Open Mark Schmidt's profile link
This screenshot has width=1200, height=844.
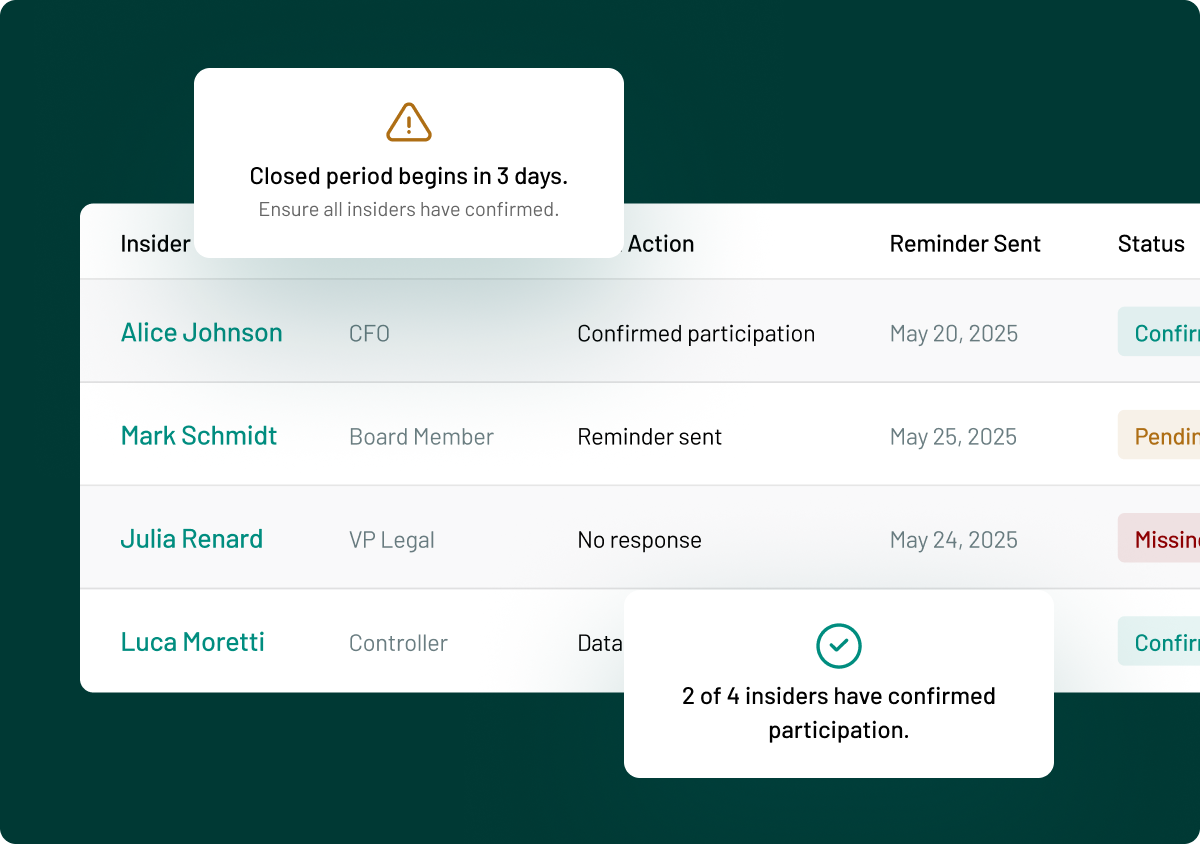point(198,436)
